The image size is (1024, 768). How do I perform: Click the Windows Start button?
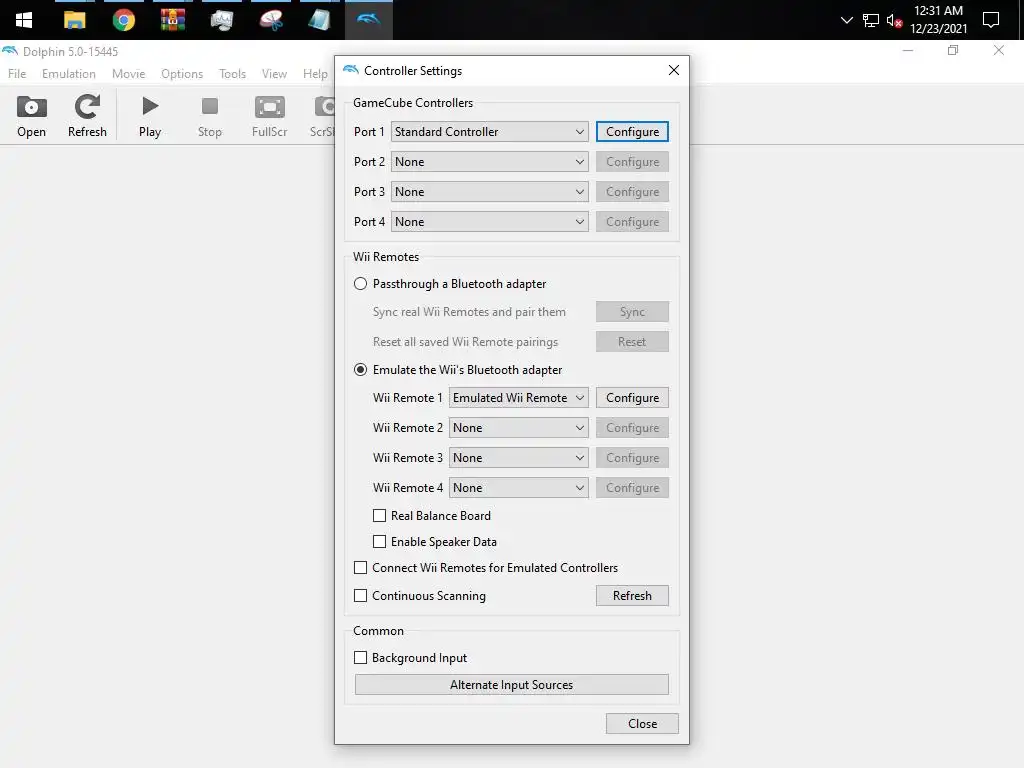pyautogui.click(x=24, y=20)
